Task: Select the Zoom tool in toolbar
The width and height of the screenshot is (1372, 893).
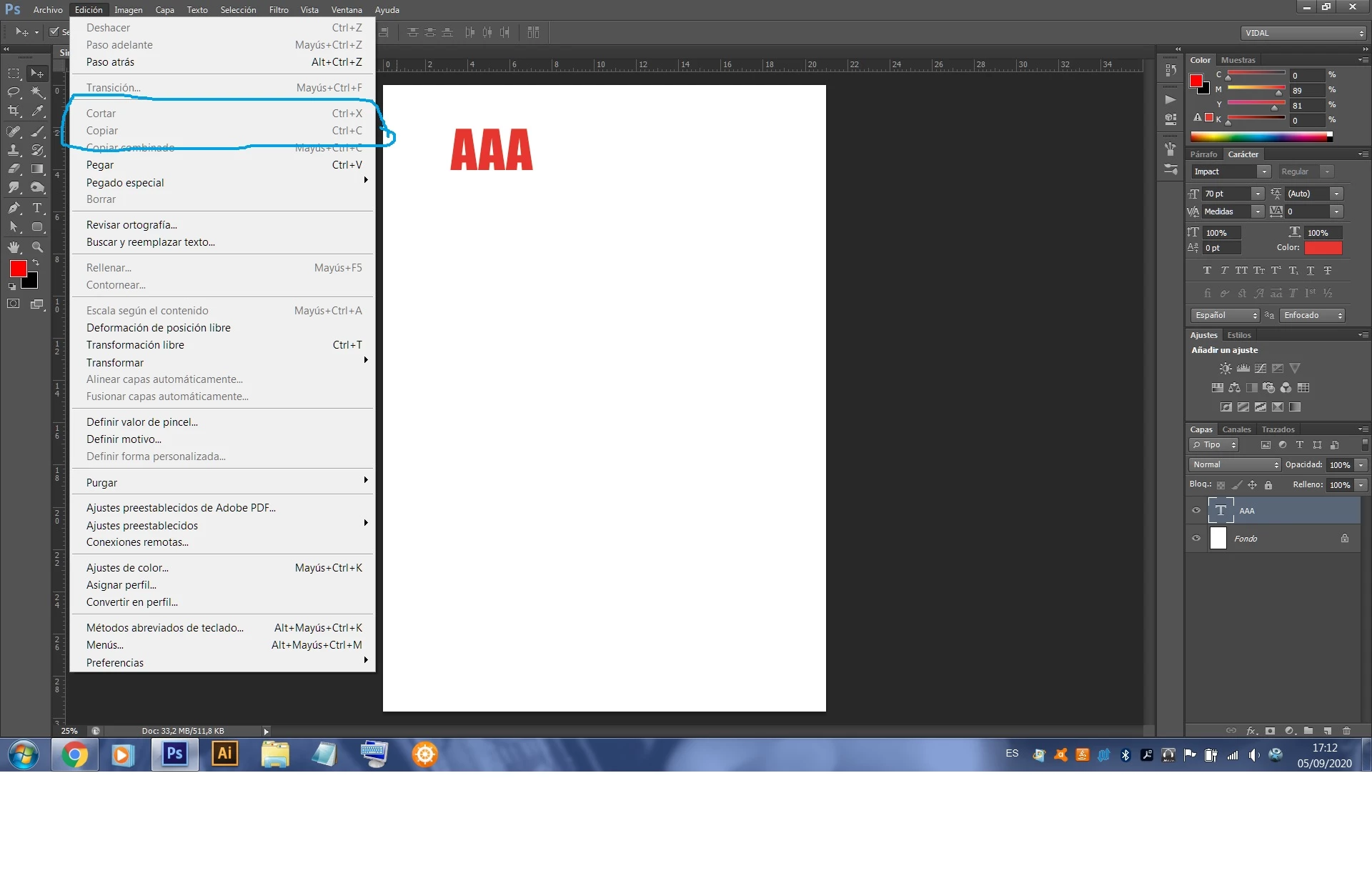Action: pyautogui.click(x=37, y=247)
